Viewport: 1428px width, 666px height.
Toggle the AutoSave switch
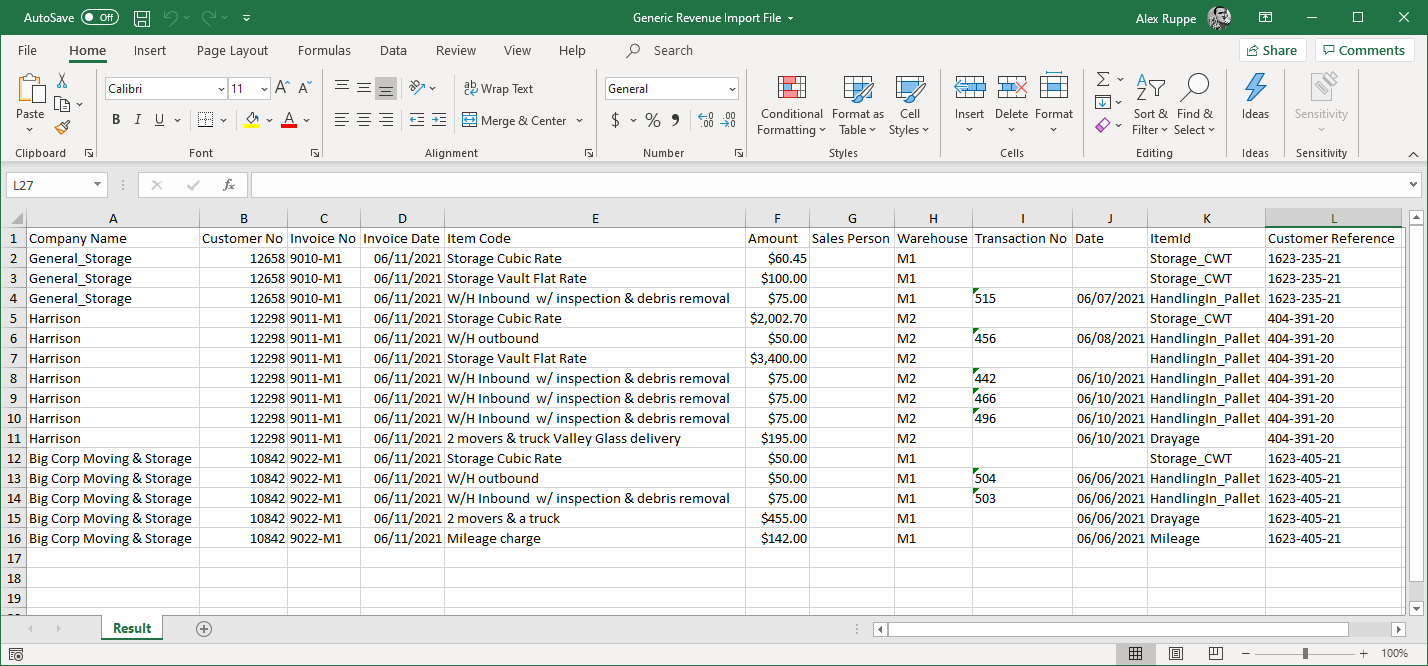point(99,18)
